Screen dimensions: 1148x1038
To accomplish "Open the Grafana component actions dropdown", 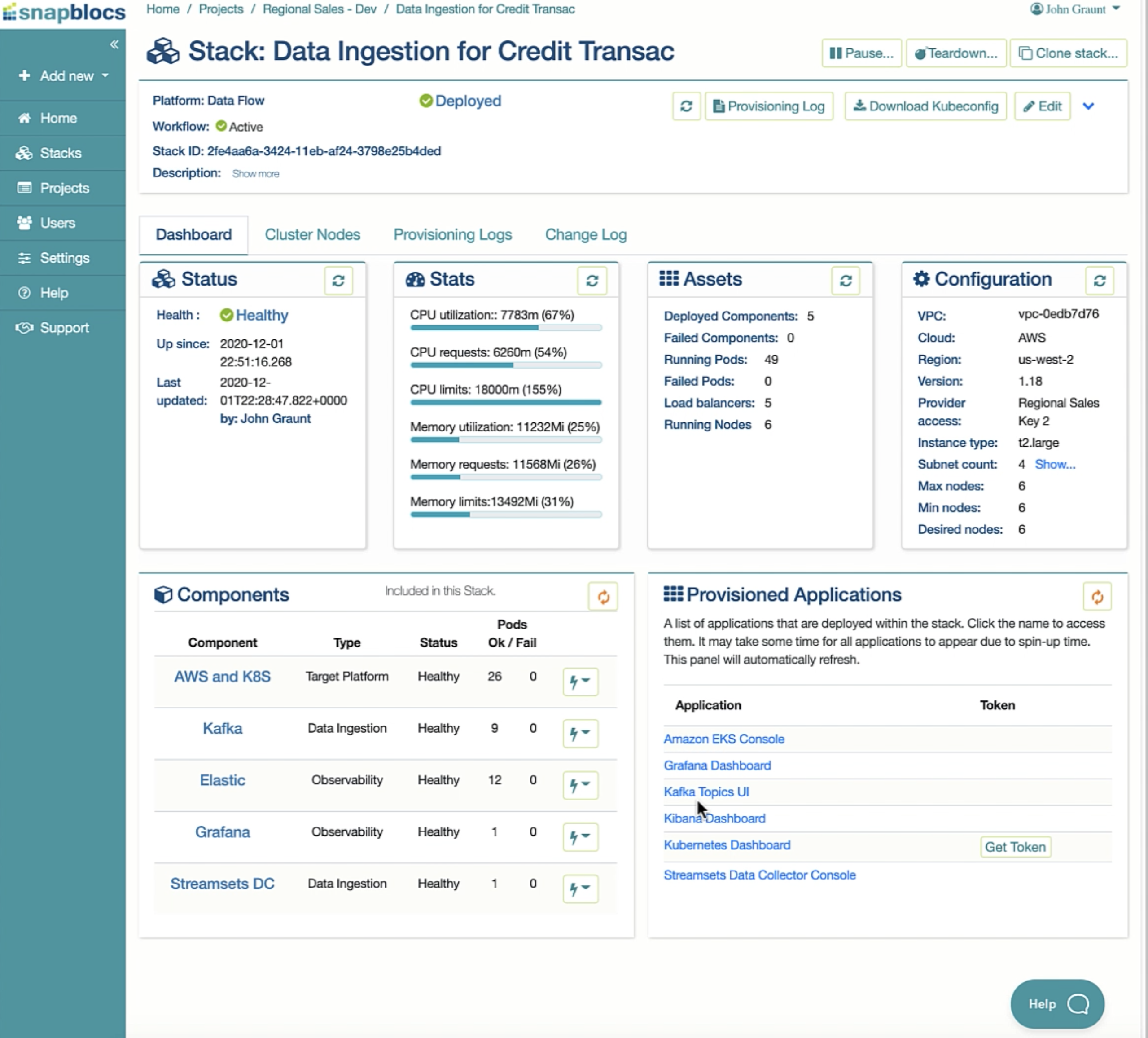I will click(x=580, y=836).
